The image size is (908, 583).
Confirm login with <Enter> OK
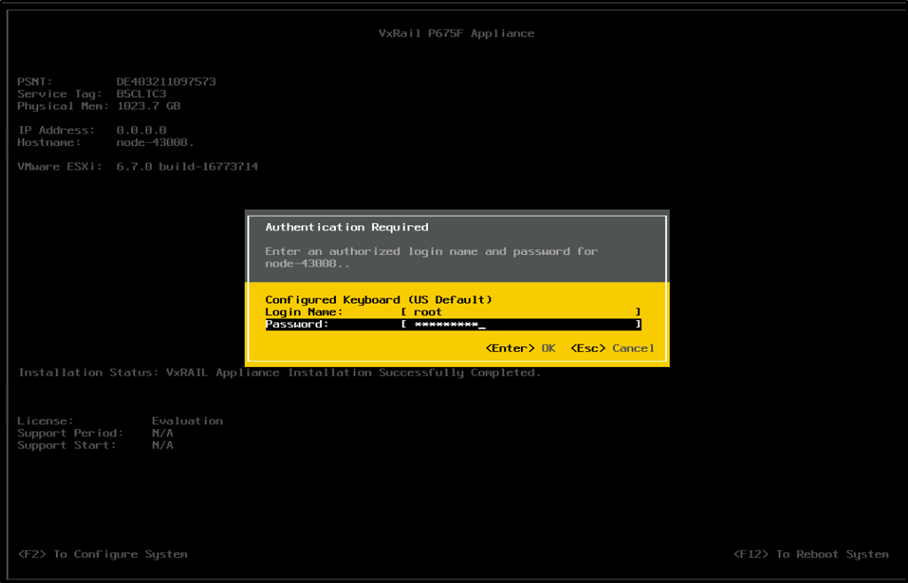(x=521, y=348)
